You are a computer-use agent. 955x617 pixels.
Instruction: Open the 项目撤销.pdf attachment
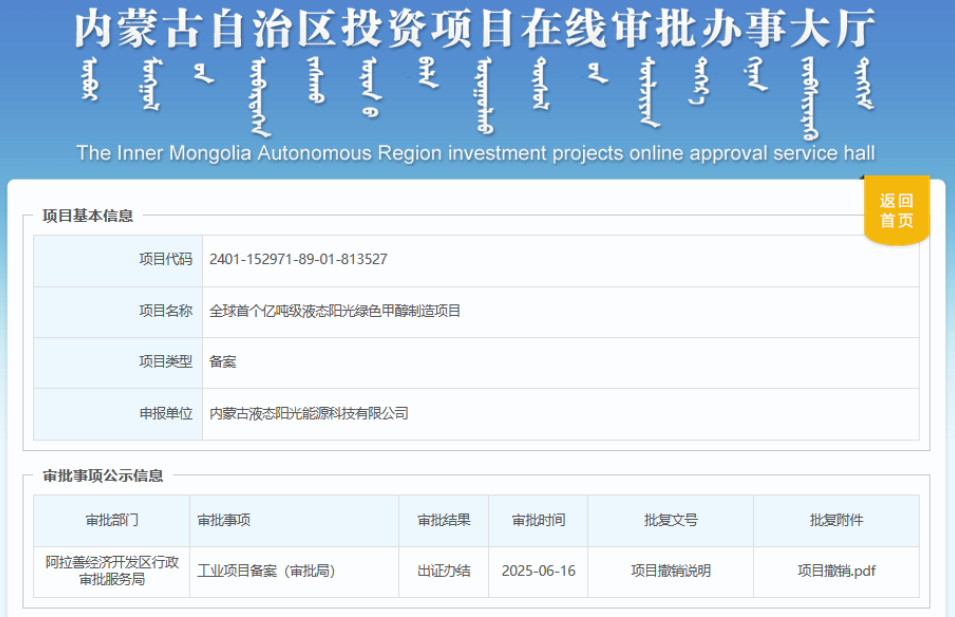click(x=836, y=571)
